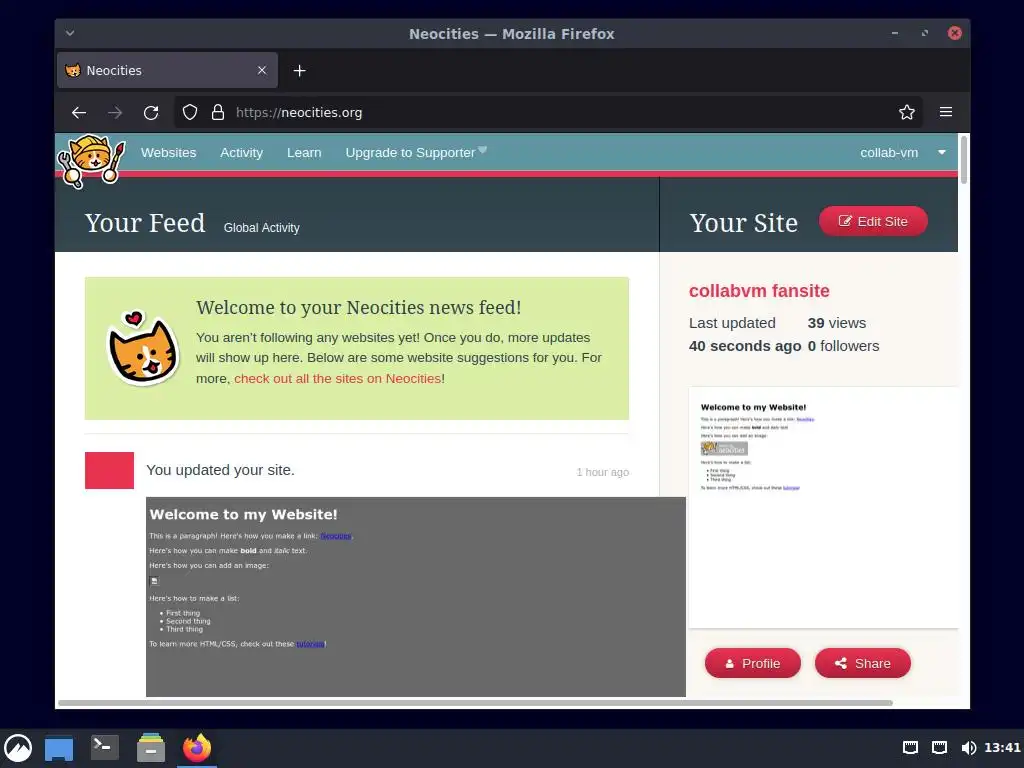
Task: Click the Share button
Action: pos(863,664)
